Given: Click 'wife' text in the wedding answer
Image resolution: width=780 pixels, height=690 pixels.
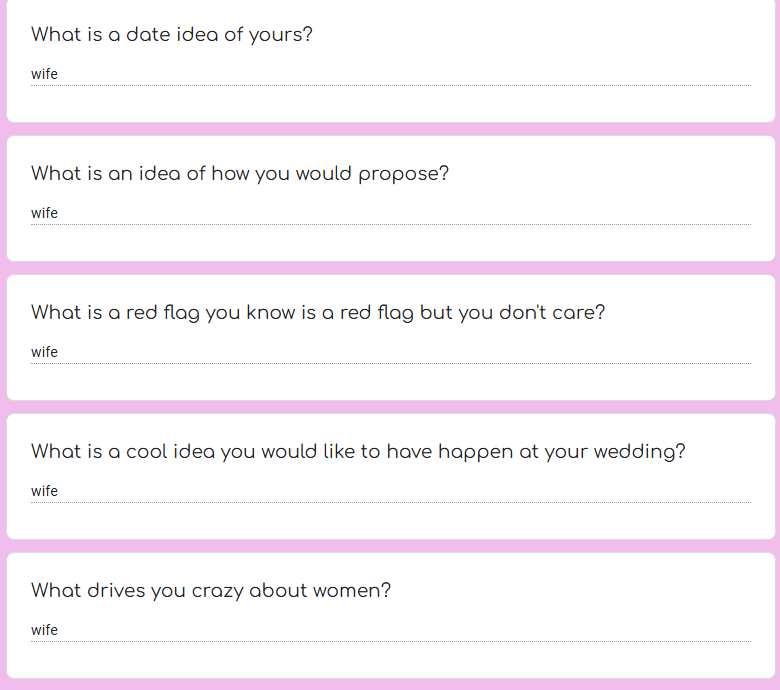Looking at the screenshot, I should coord(44,491).
